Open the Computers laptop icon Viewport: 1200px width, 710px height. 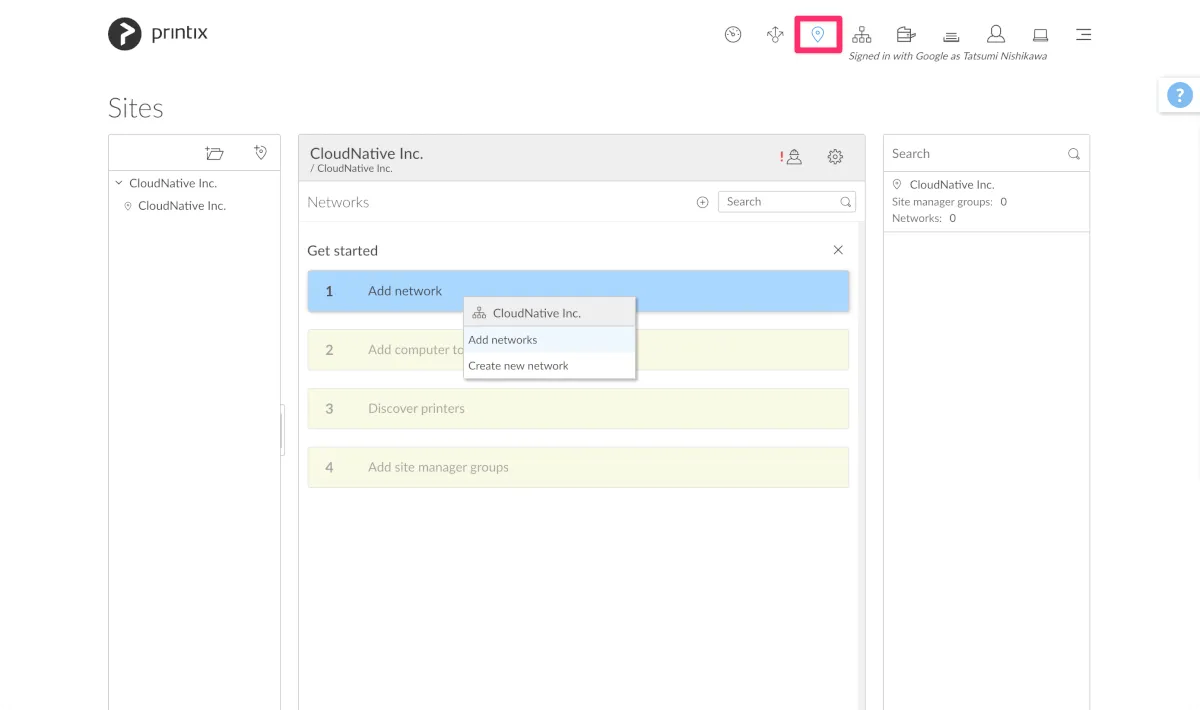1040,35
